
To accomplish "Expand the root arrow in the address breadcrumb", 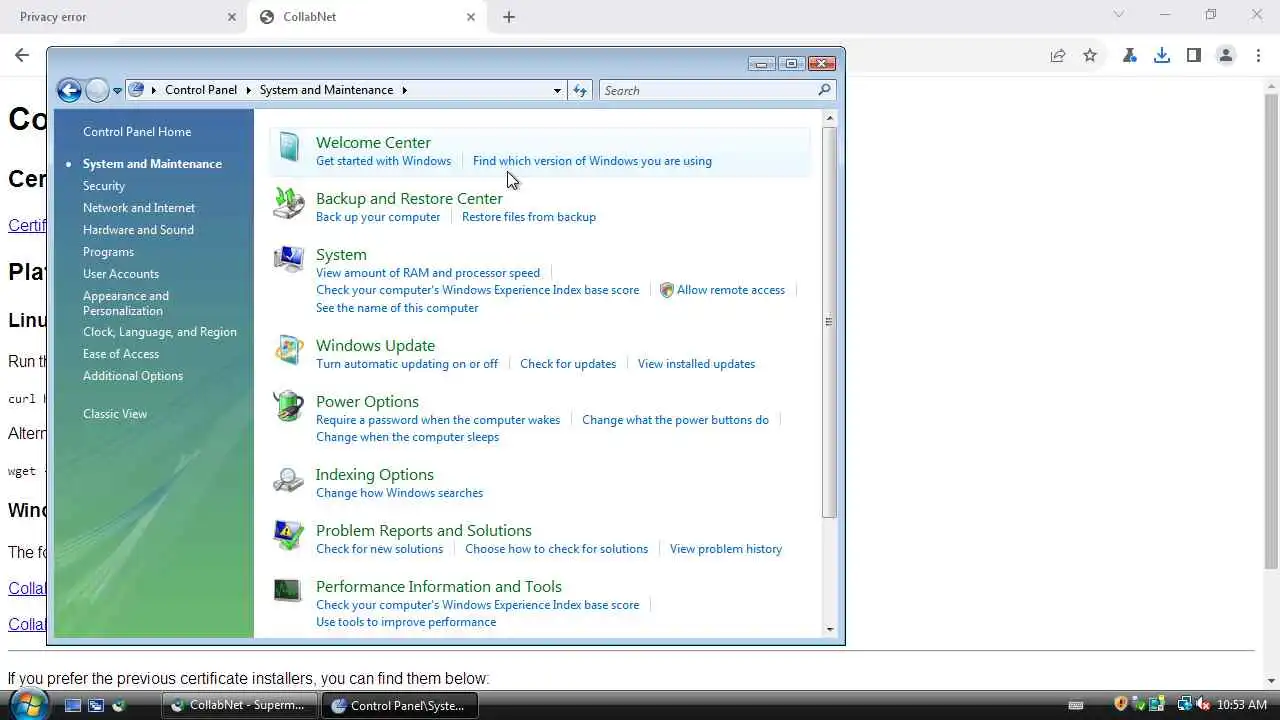I will click(154, 90).
